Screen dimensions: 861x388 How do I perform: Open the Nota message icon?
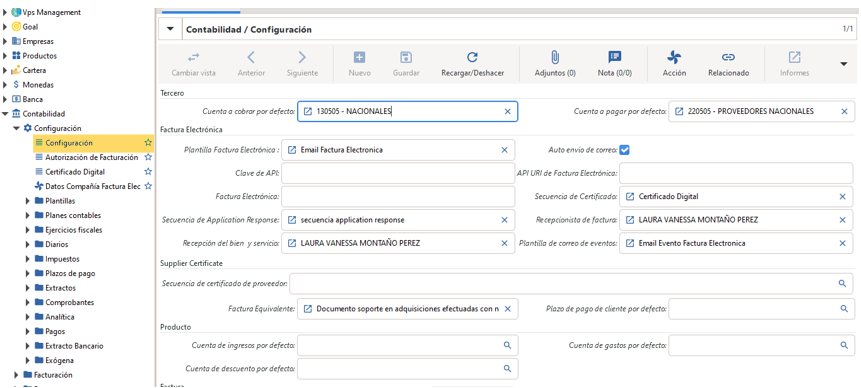[x=614, y=57]
